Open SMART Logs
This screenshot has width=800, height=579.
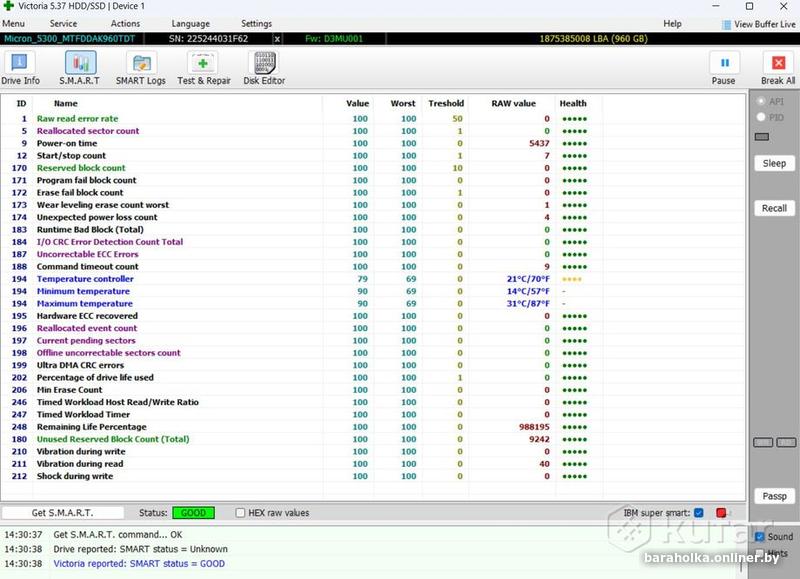141,68
